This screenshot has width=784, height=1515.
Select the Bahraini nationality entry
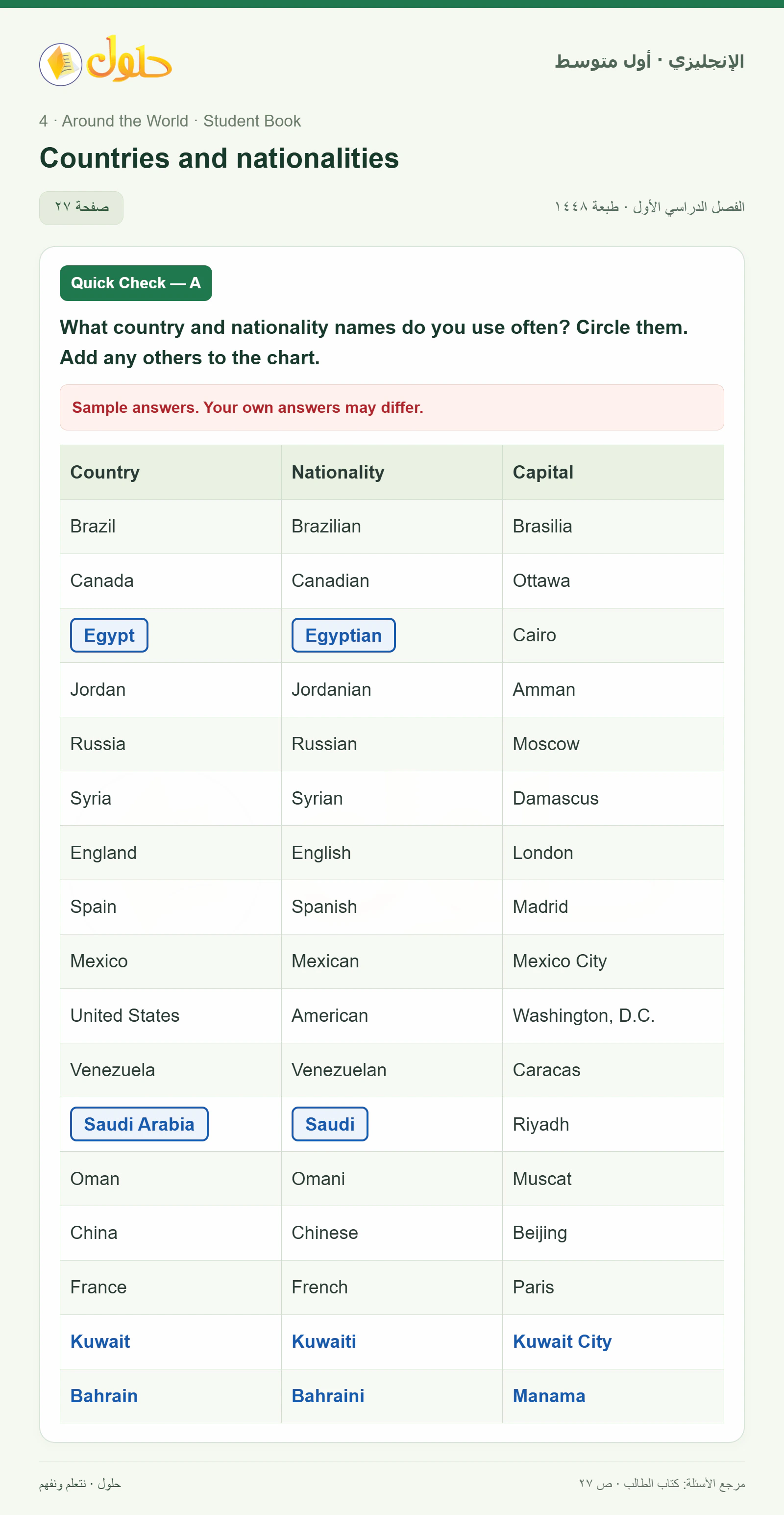coord(328,1395)
